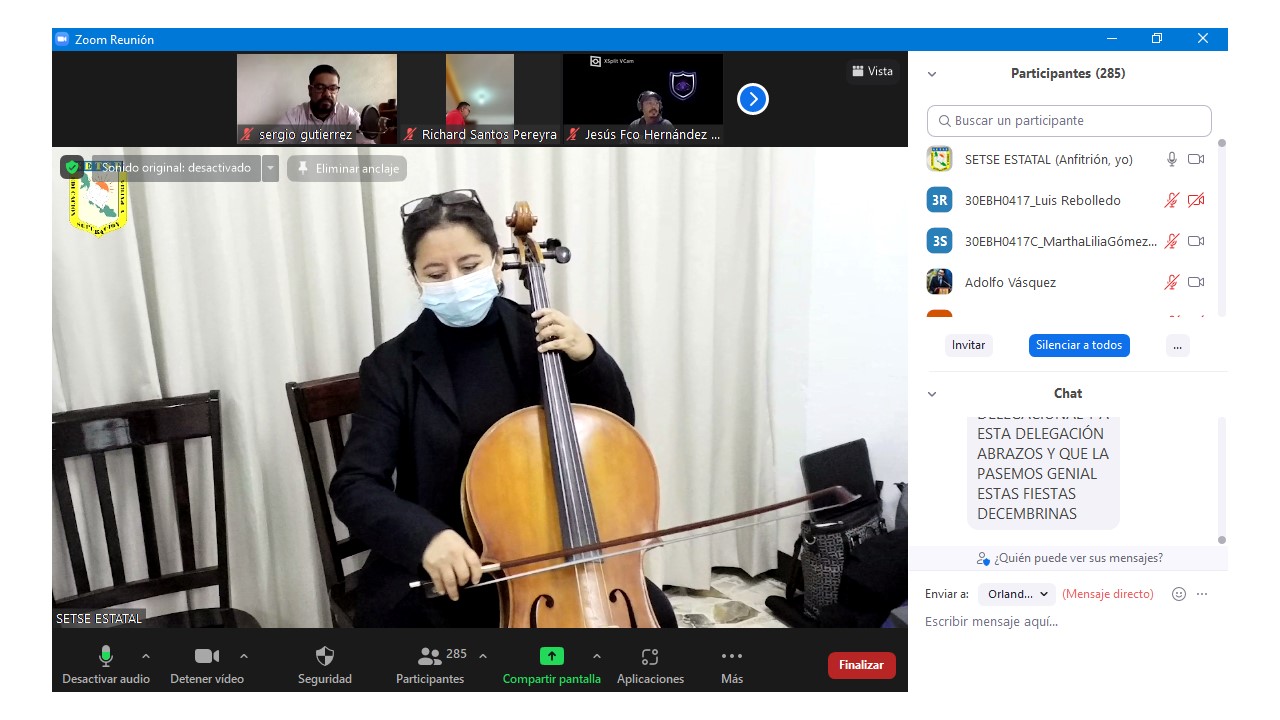The width and height of the screenshot is (1280, 720).
Task: Click Detener vídeo camera icon
Action: click(x=207, y=656)
